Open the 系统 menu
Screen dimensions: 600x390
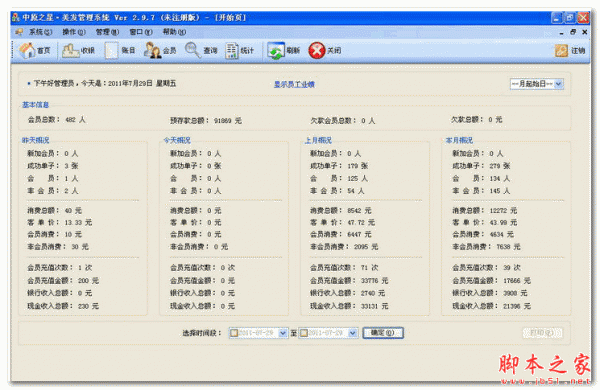click(x=40, y=32)
